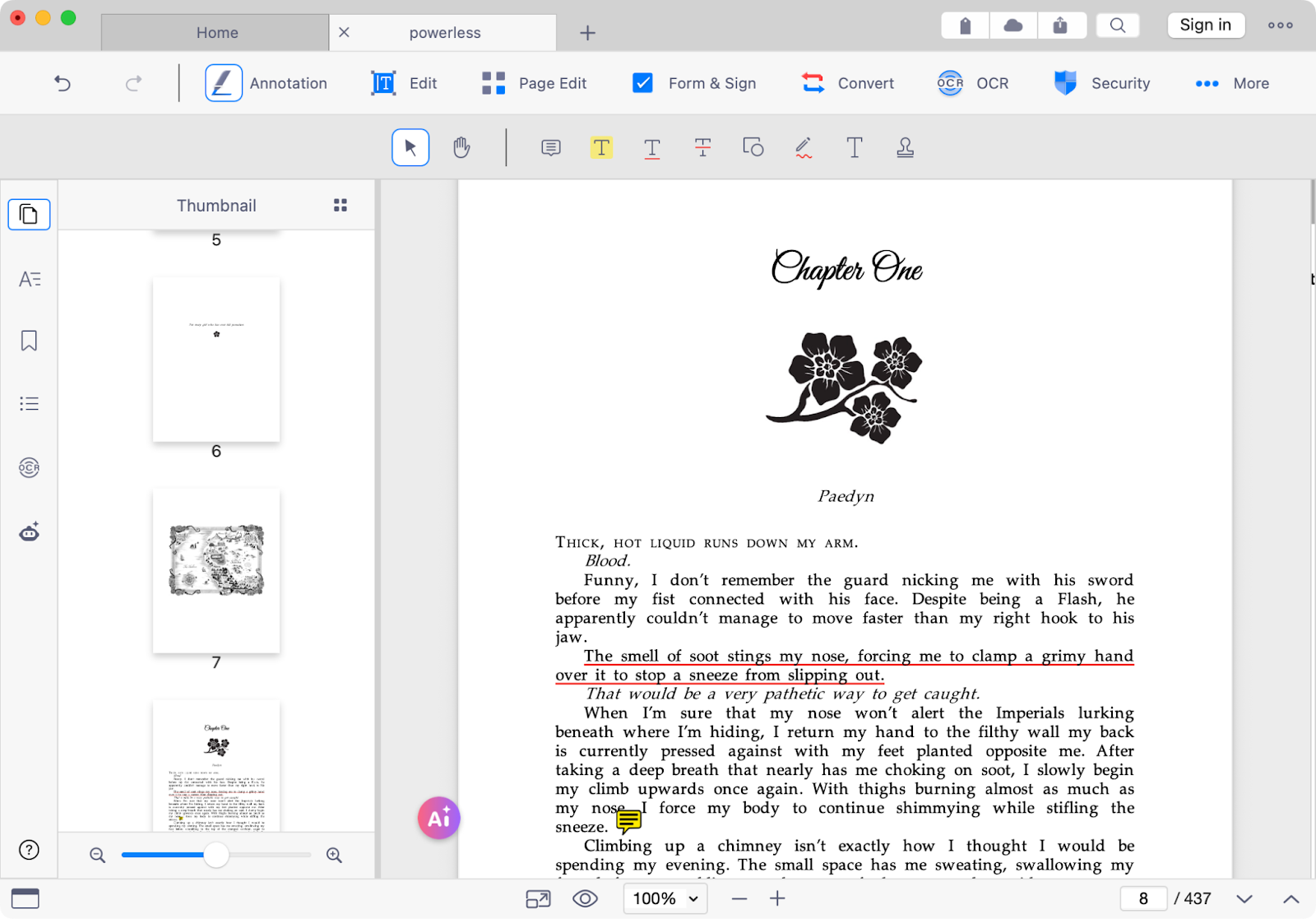Click the thumbnail size slider handle

click(x=216, y=855)
